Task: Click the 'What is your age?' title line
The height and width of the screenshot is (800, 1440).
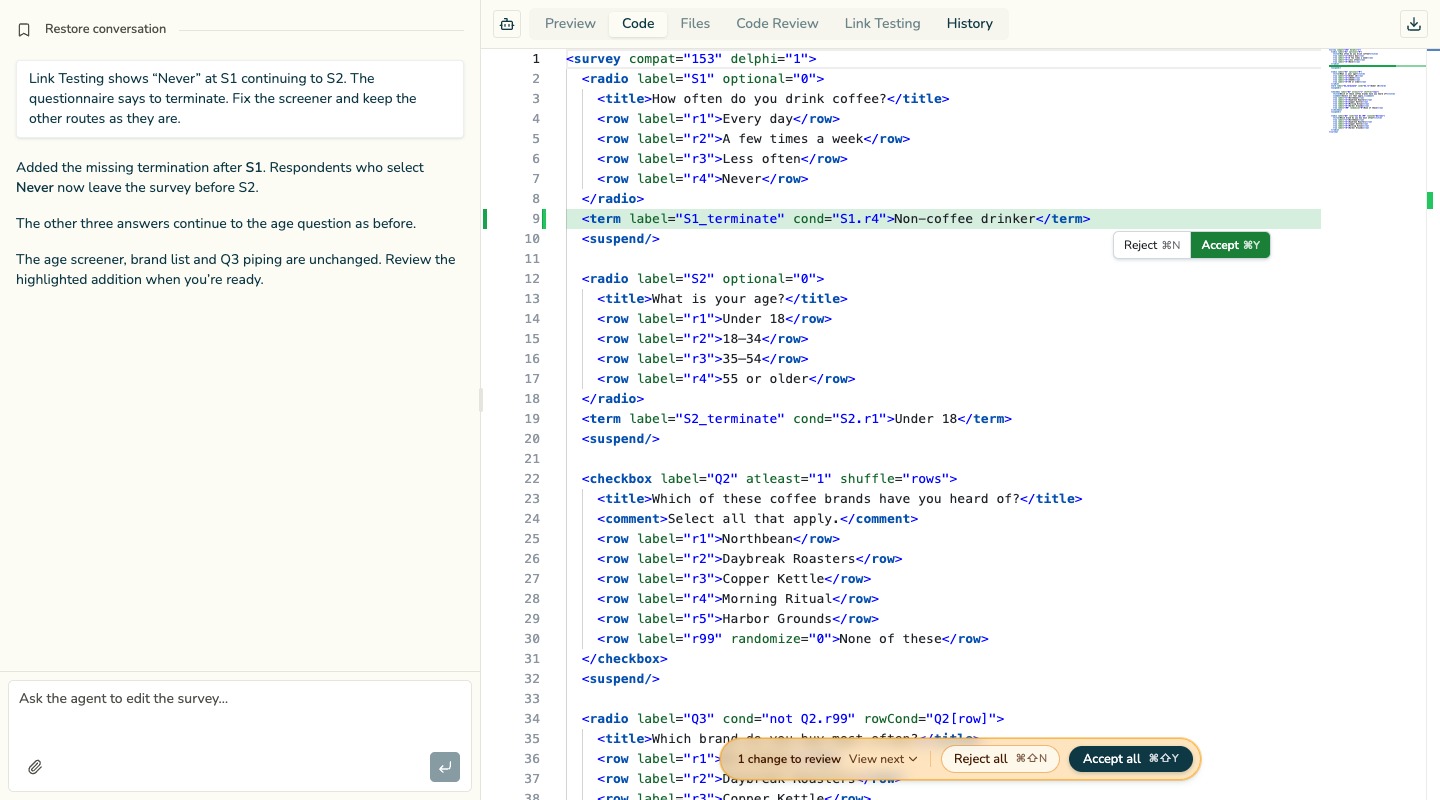Action: tap(722, 299)
